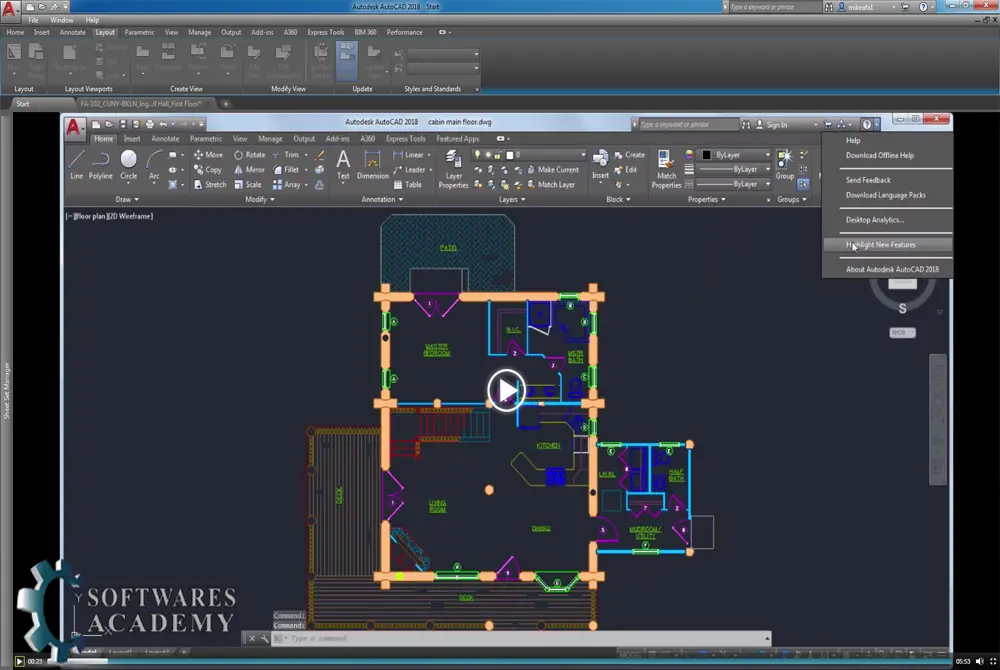This screenshot has width=1000, height=670.
Task: Click the block Edit tool
Action: tap(626, 170)
